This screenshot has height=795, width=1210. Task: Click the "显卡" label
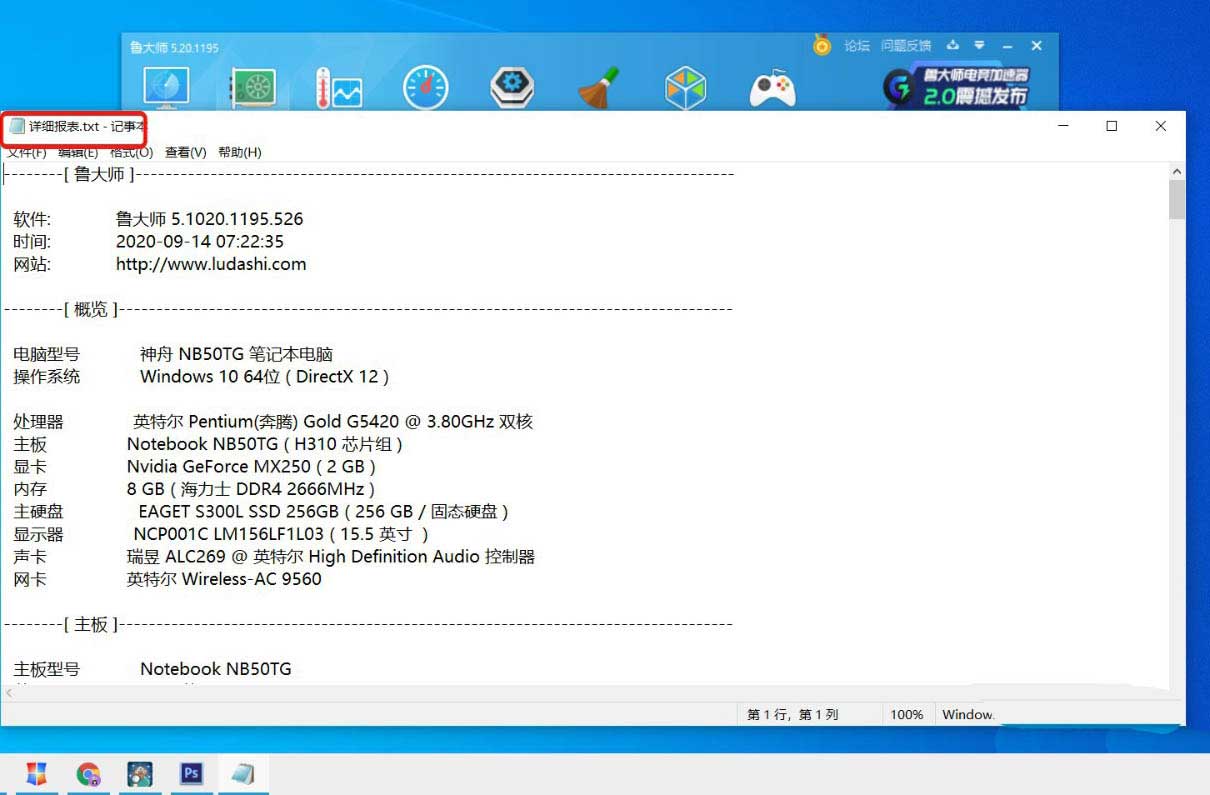(30, 466)
